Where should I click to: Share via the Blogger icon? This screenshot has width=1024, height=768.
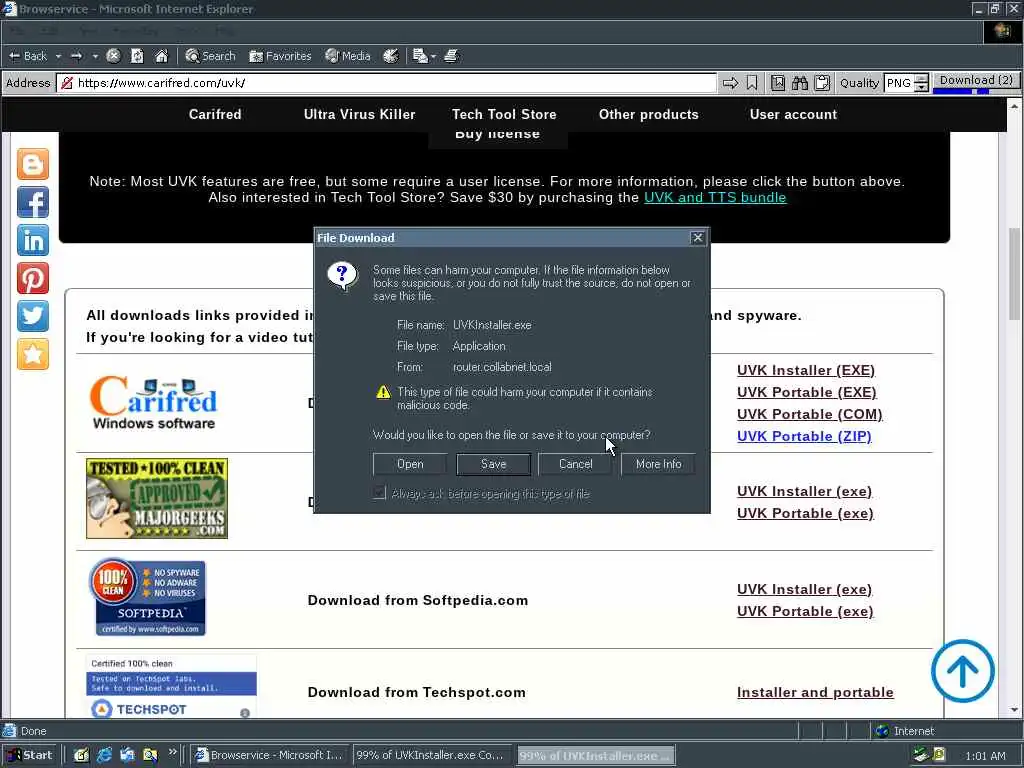[x=33, y=164]
